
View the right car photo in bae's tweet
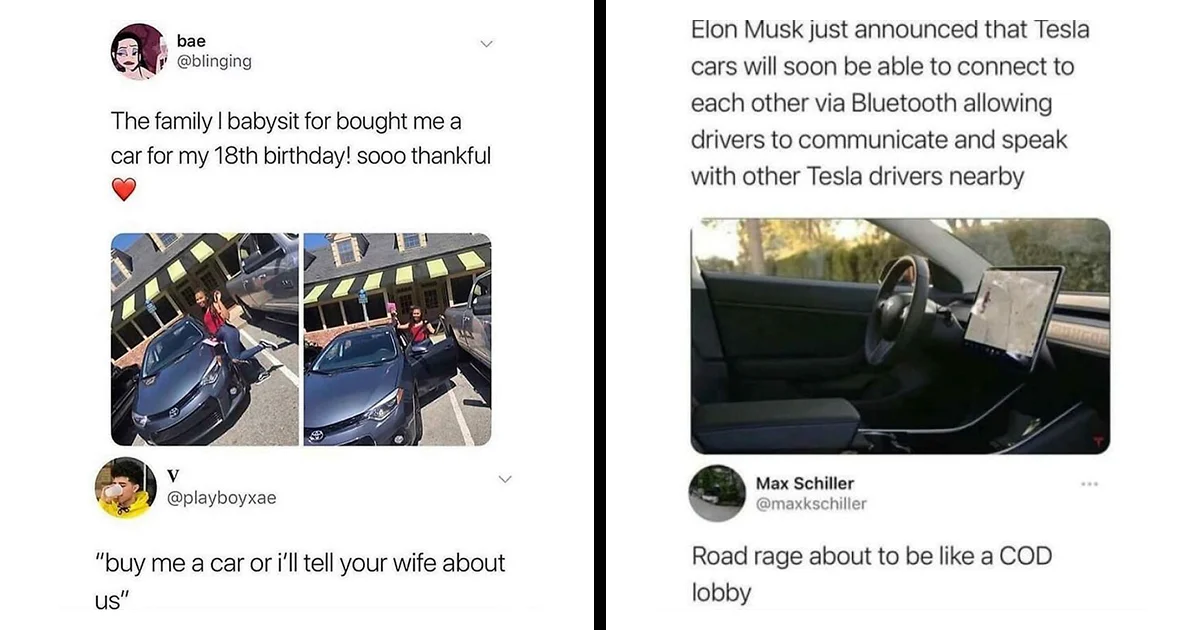click(x=397, y=339)
